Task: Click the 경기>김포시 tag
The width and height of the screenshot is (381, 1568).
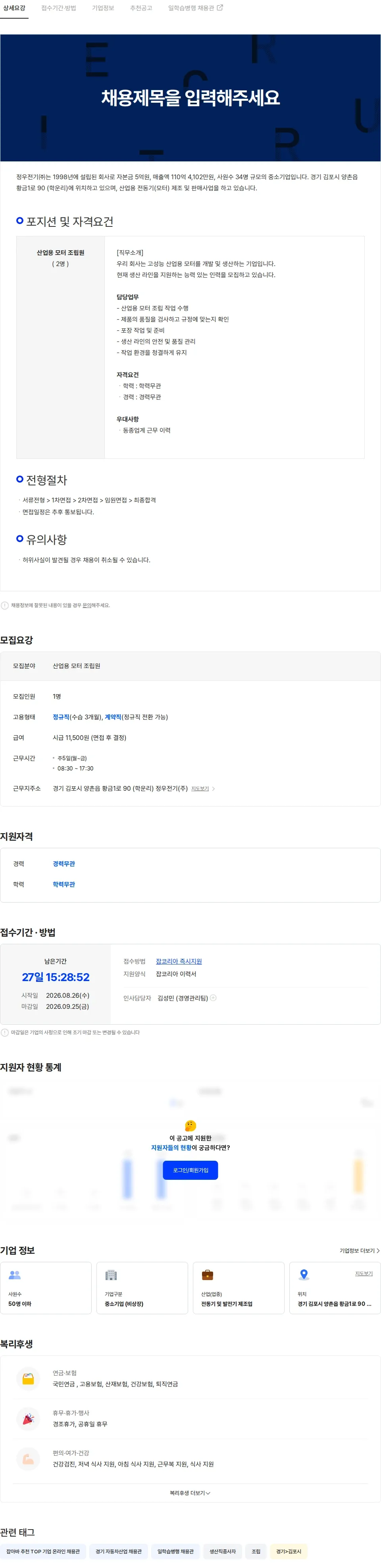Action: coord(289,1552)
